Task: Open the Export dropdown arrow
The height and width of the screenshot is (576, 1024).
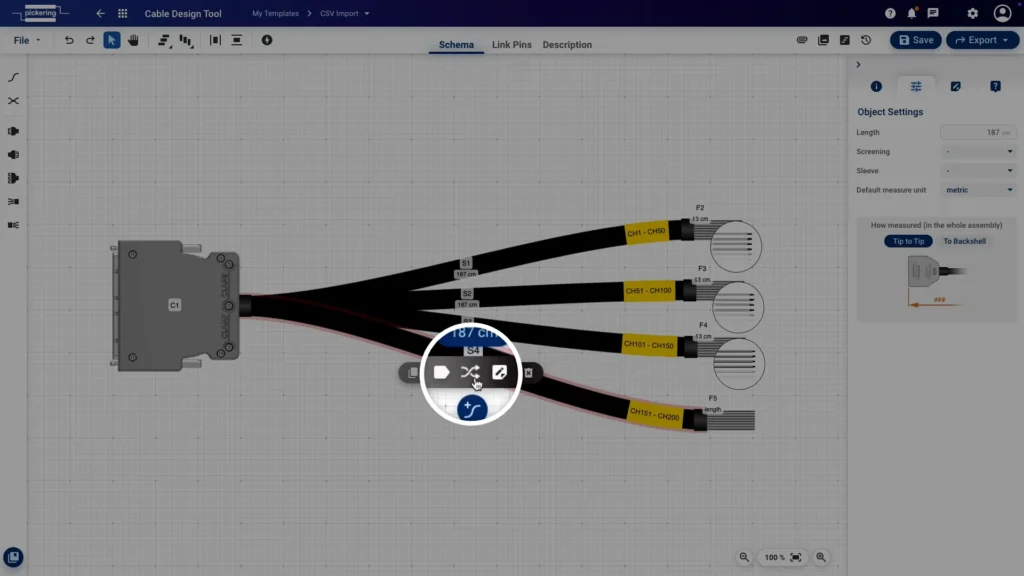Action: [x=1006, y=40]
